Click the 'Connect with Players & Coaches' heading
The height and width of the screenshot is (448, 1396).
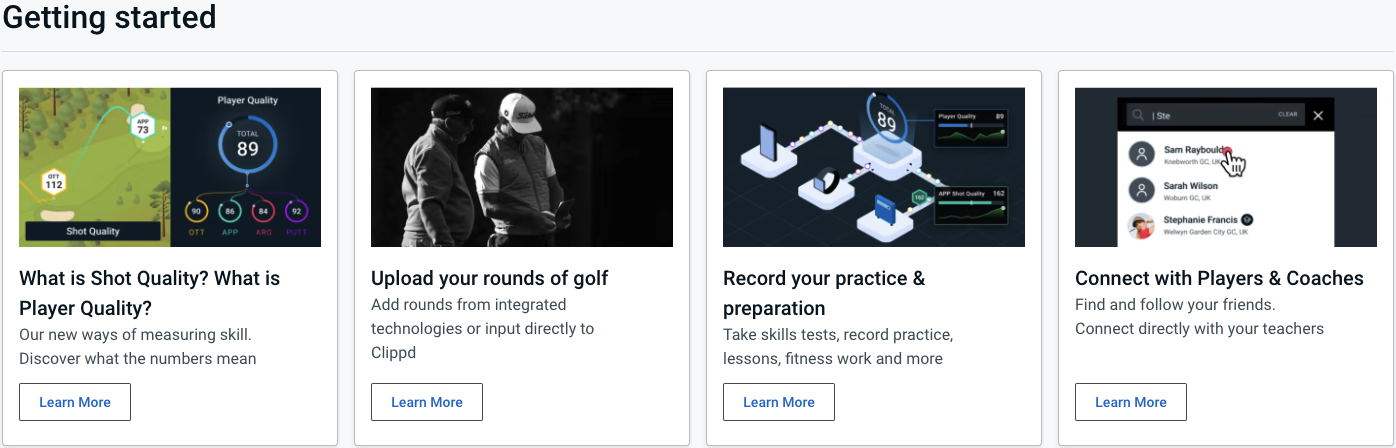1219,278
